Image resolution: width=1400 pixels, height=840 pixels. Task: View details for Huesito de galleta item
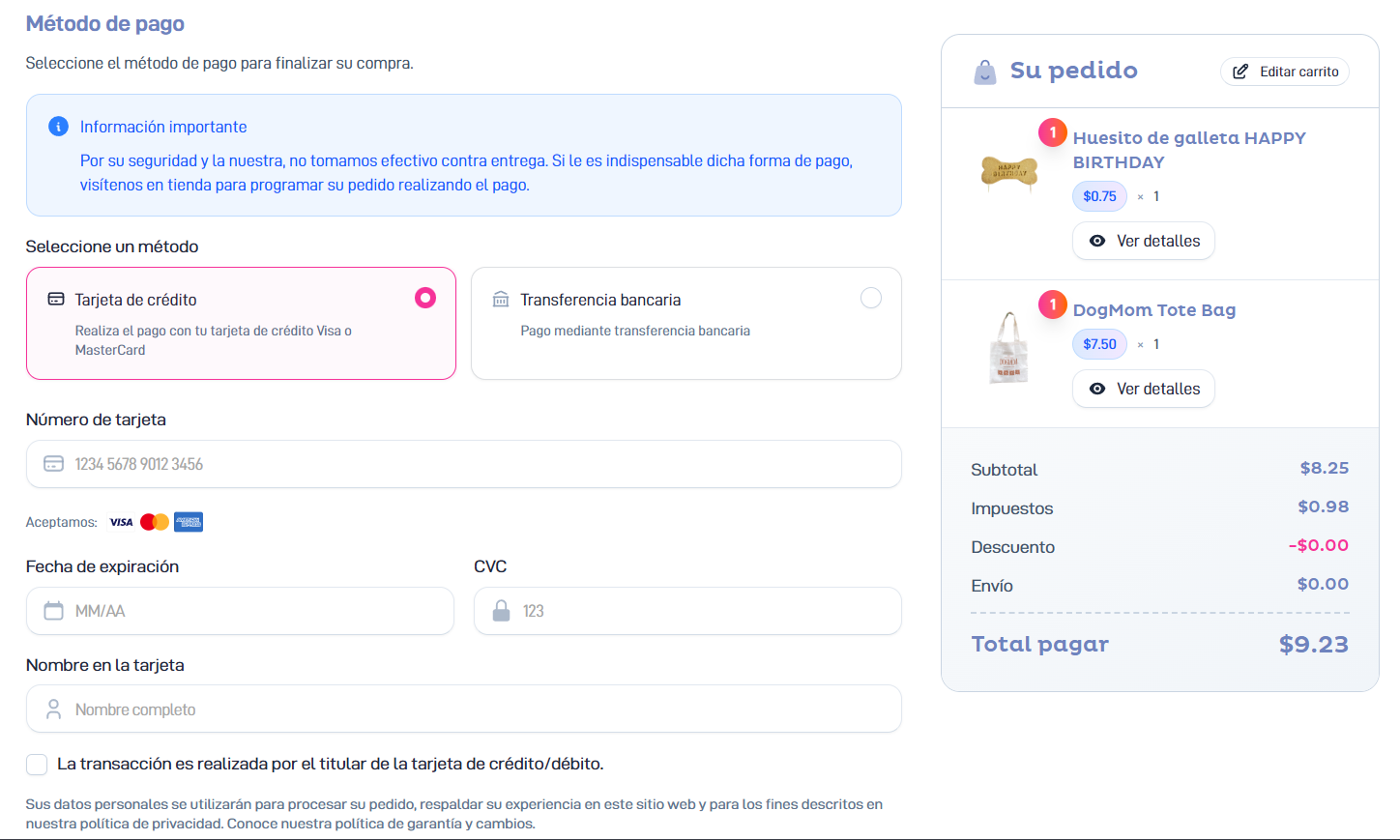(x=1144, y=241)
